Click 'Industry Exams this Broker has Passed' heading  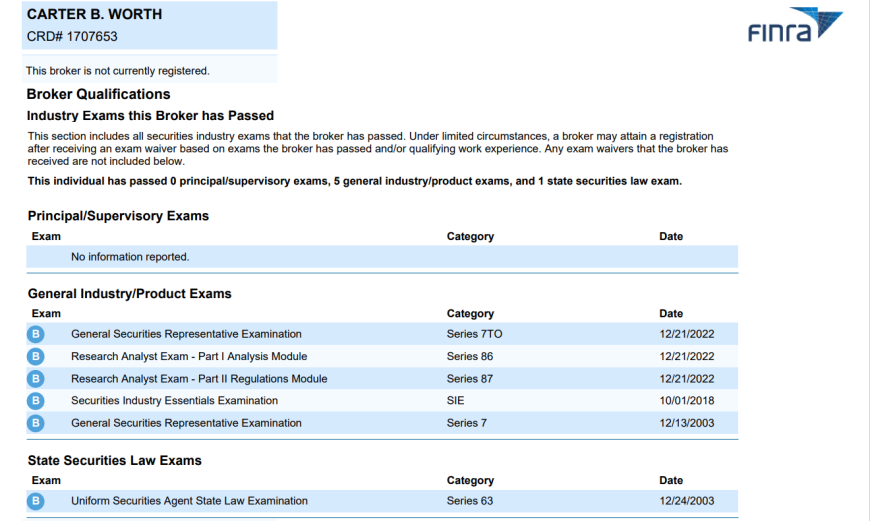coord(150,116)
